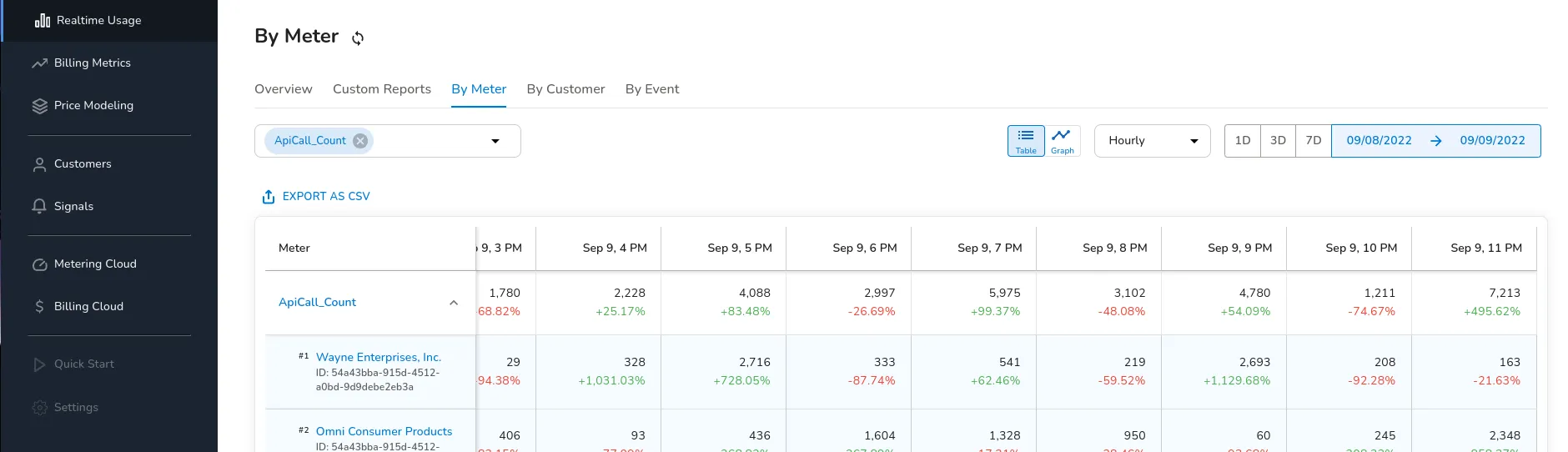Click the -48.08% change value
The image size is (1568, 452).
point(1122,312)
